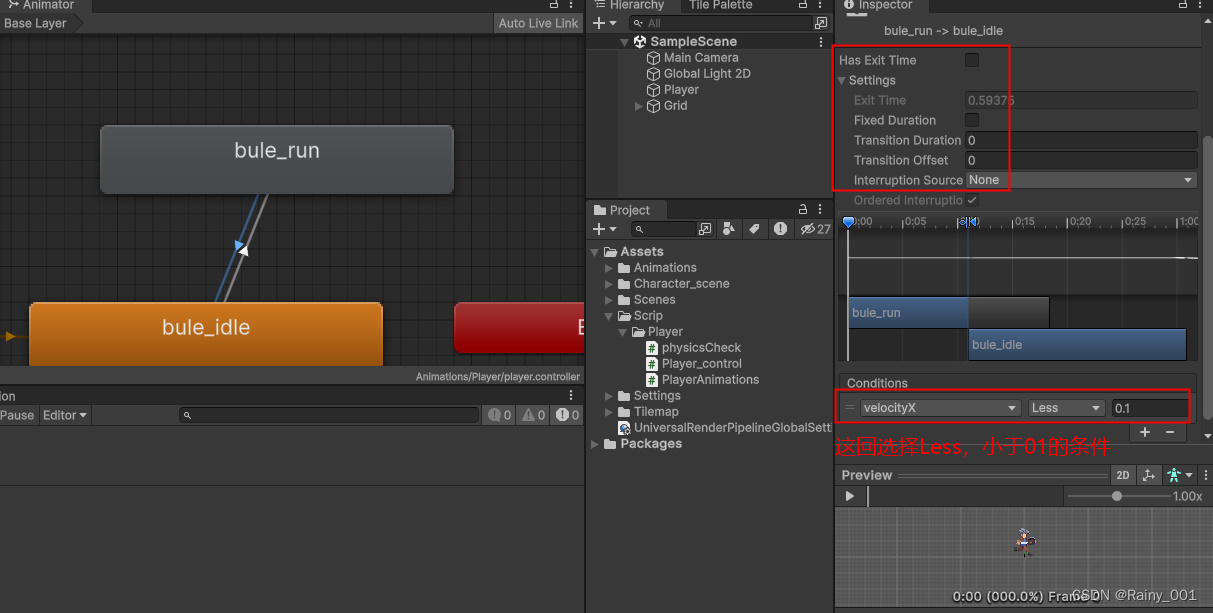Expand the Animations folder
Image resolution: width=1213 pixels, height=613 pixels.
coord(610,268)
